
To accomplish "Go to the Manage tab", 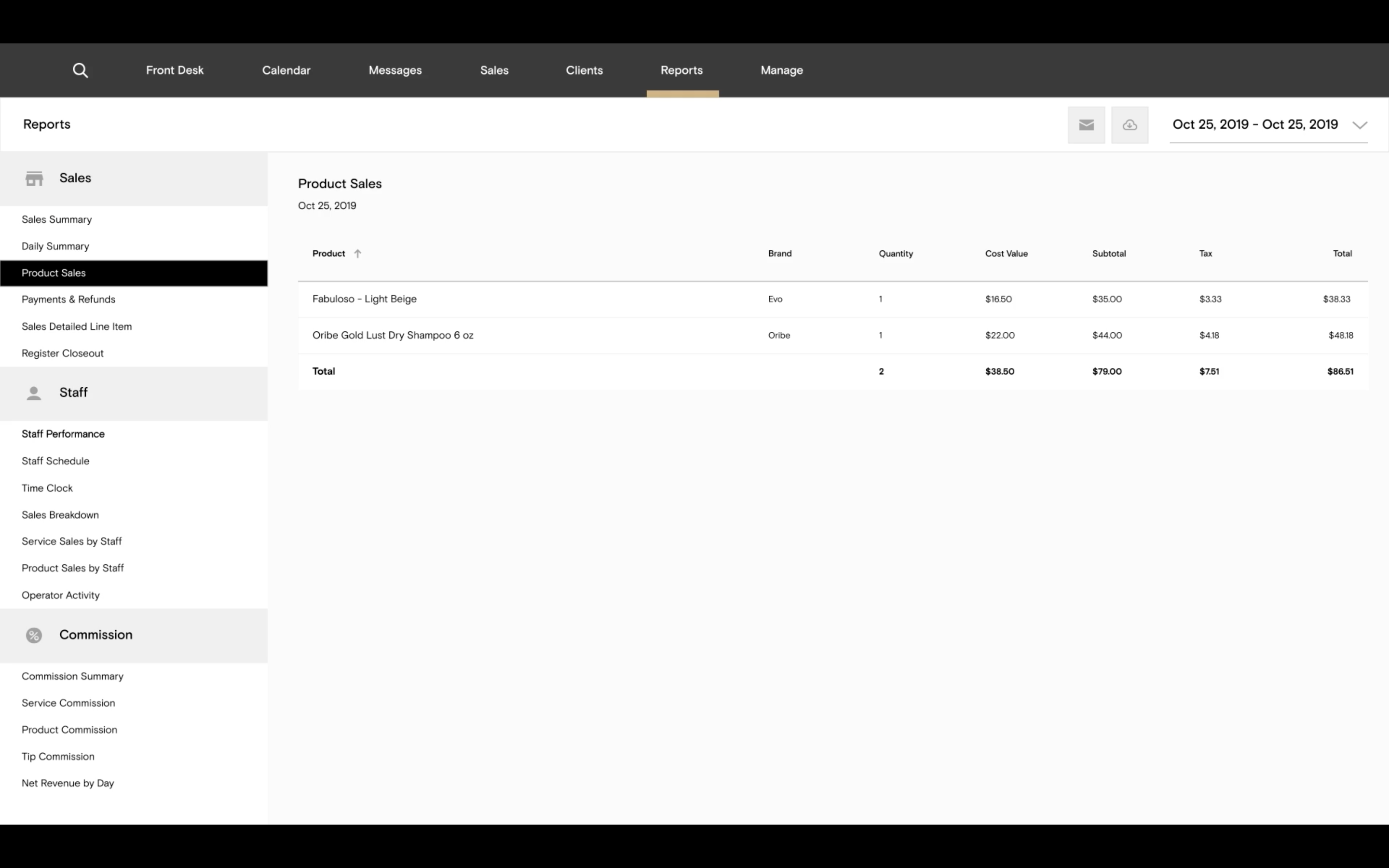I will coord(781,70).
